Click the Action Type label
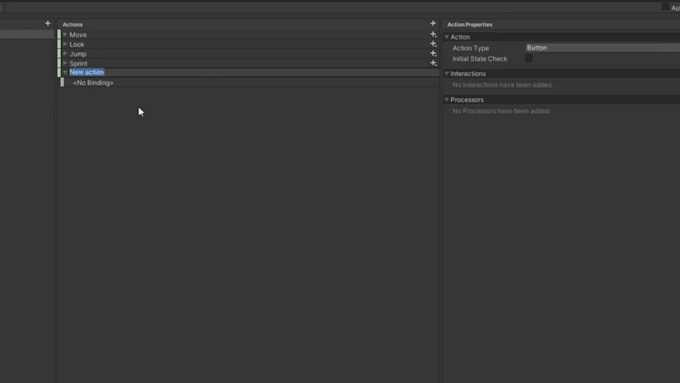 coord(471,48)
